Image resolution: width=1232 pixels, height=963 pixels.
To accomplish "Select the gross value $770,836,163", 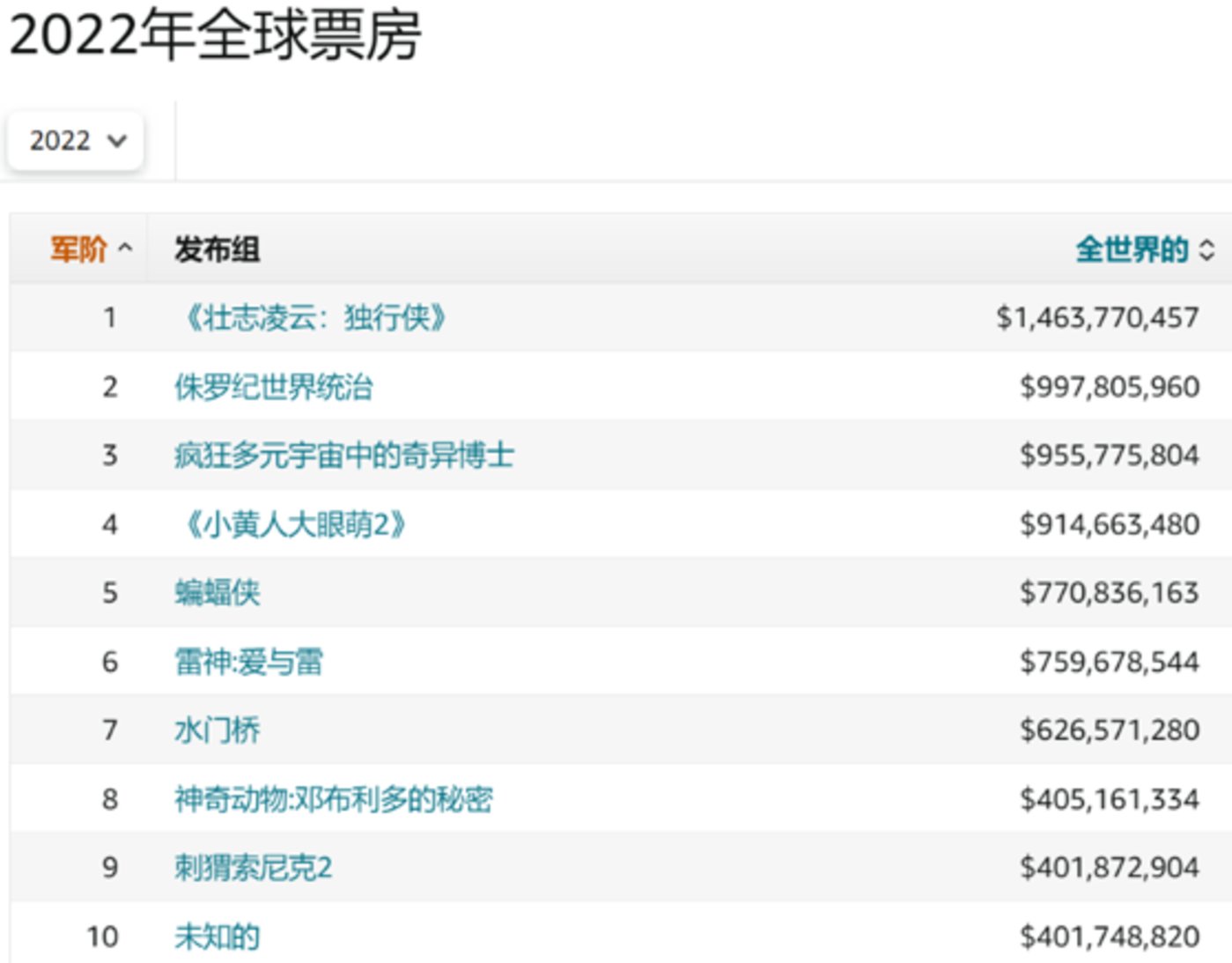I will [1110, 592].
